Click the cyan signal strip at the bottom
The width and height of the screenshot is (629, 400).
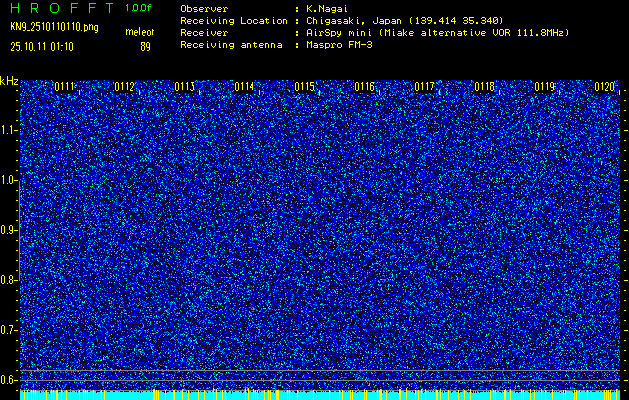[320, 395]
